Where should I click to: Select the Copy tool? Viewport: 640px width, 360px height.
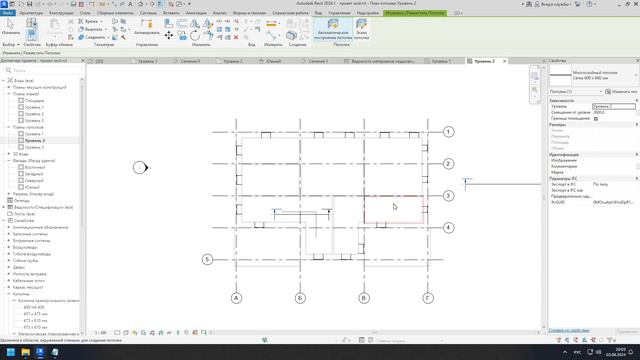point(182,36)
